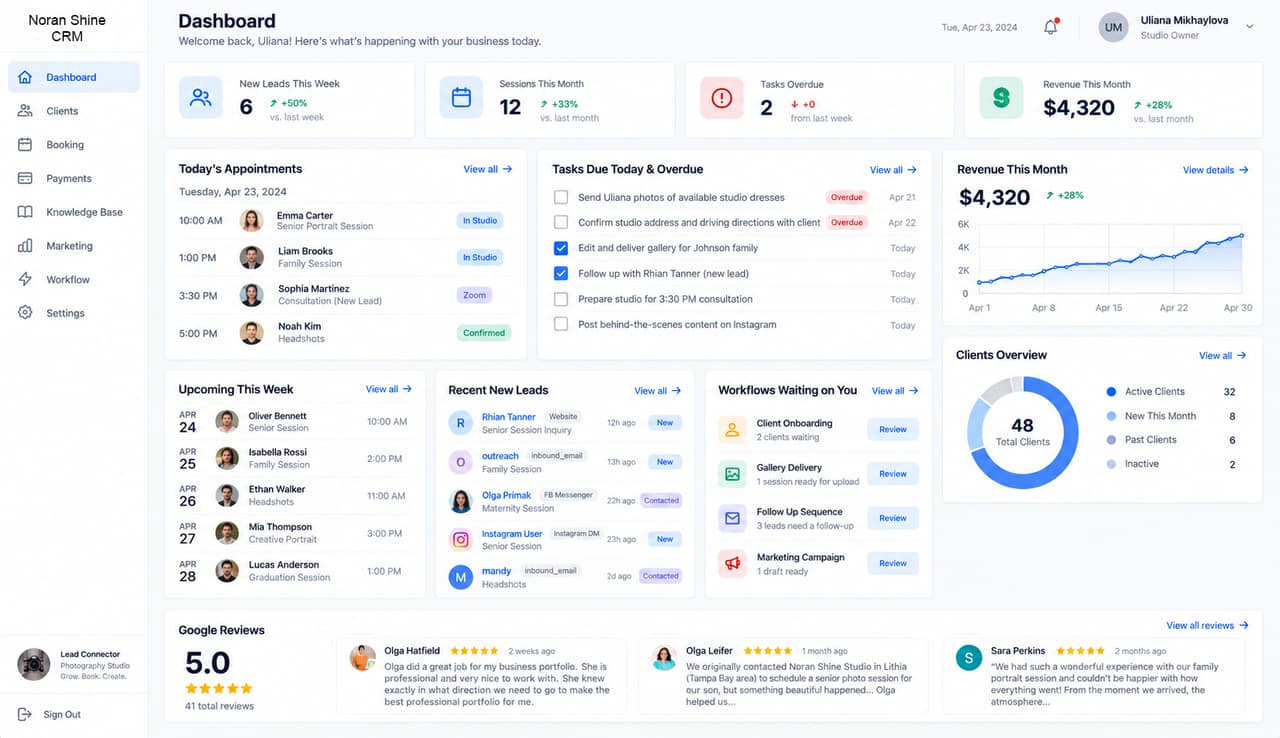The image size is (1280, 738).
Task: Click the Instagram User lead icon
Action: coord(460,539)
